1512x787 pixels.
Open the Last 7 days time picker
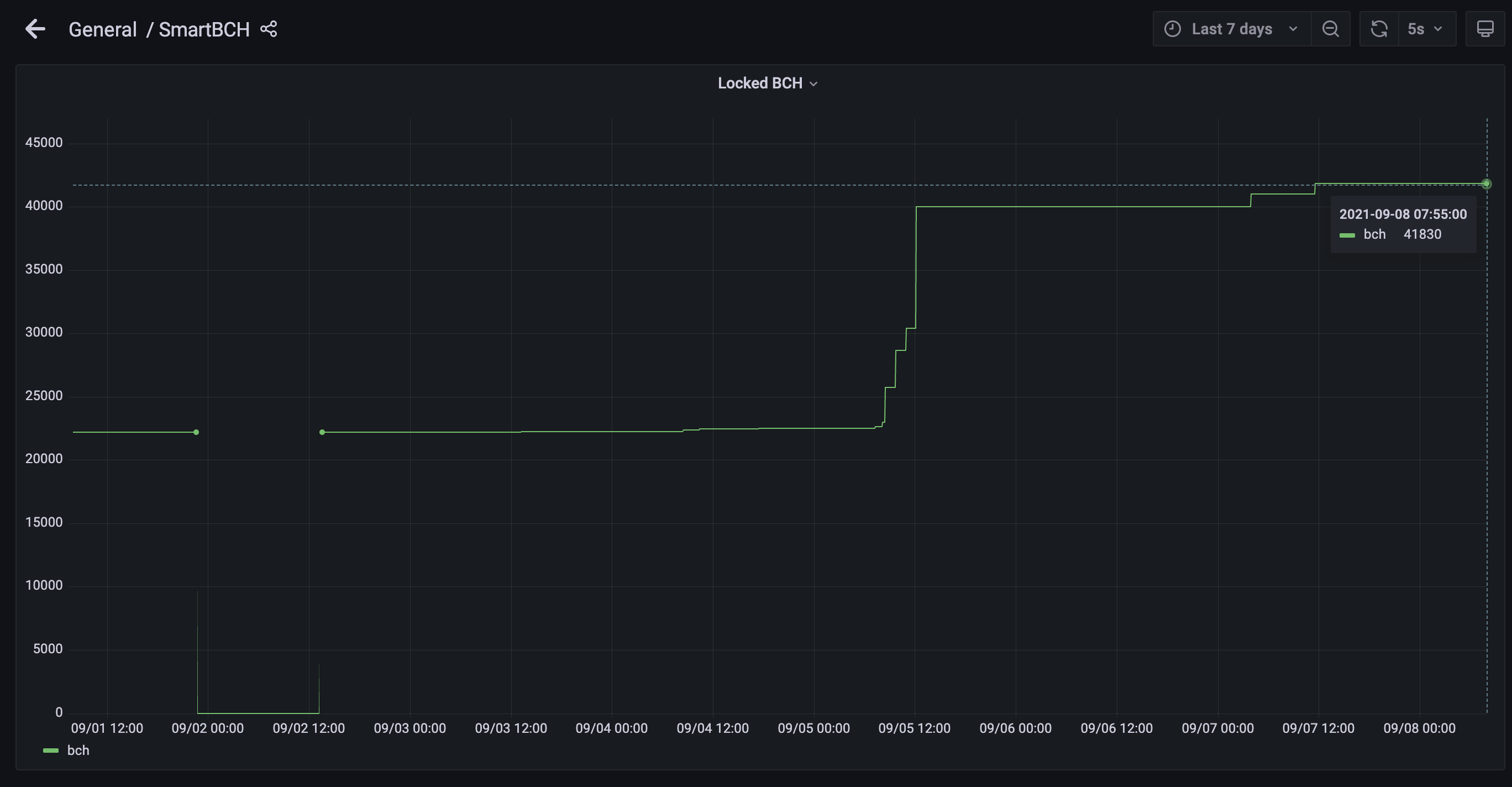(x=1231, y=29)
